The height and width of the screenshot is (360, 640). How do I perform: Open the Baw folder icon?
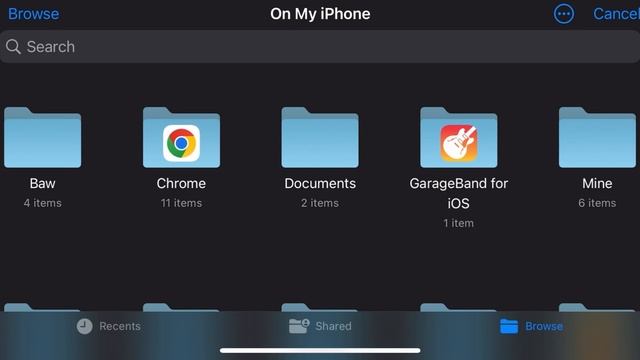42,137
